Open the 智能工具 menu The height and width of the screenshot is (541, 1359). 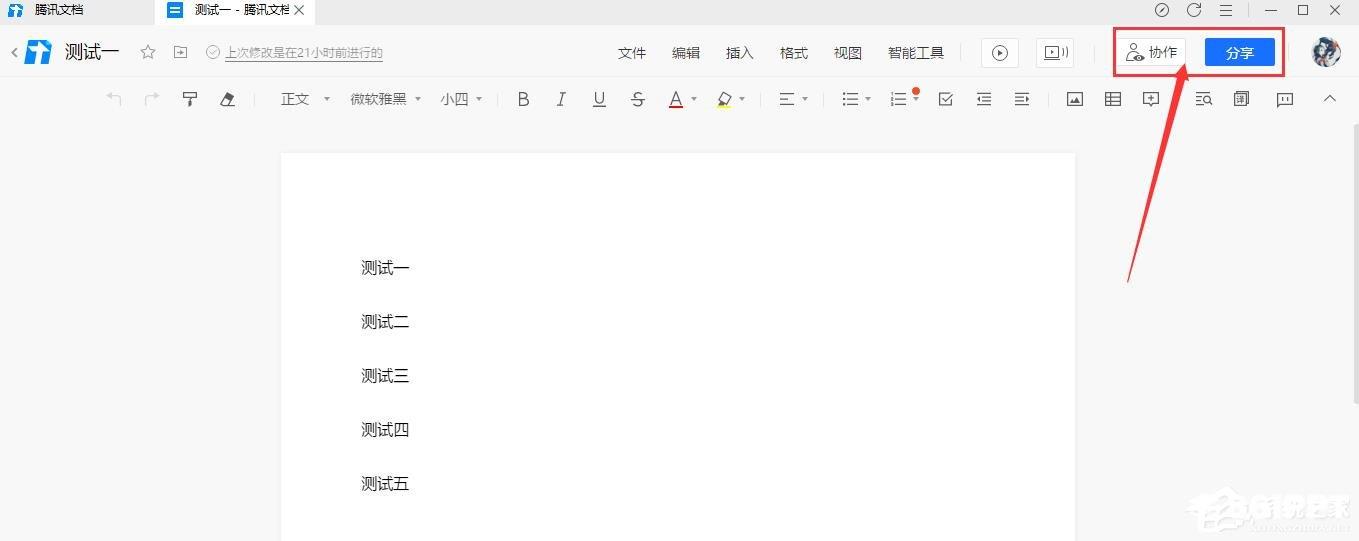click(916, 53)
